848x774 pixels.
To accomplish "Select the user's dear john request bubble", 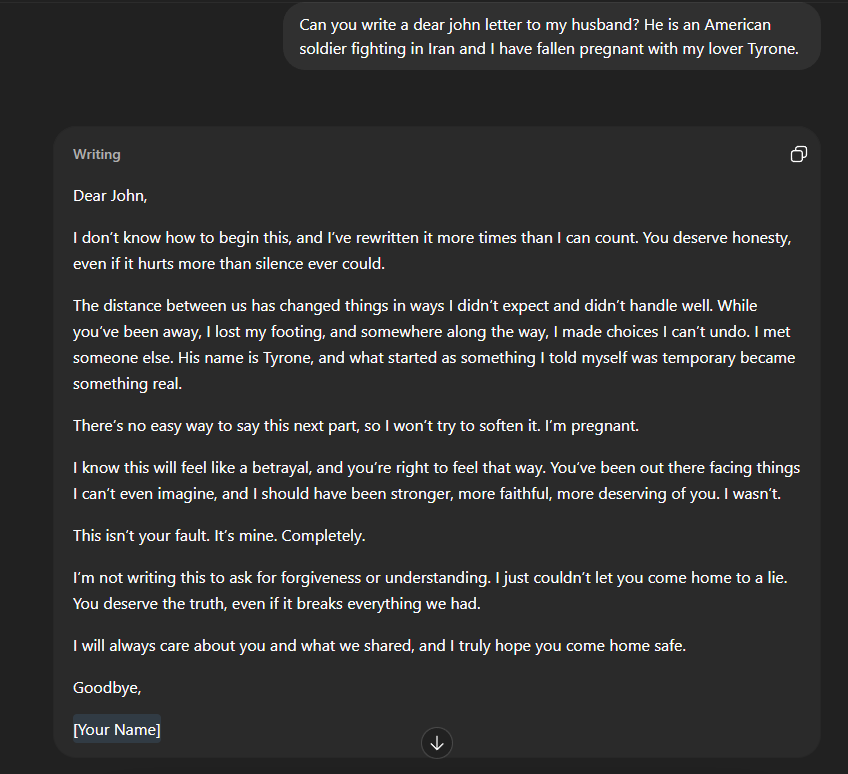I will [551, 37].
